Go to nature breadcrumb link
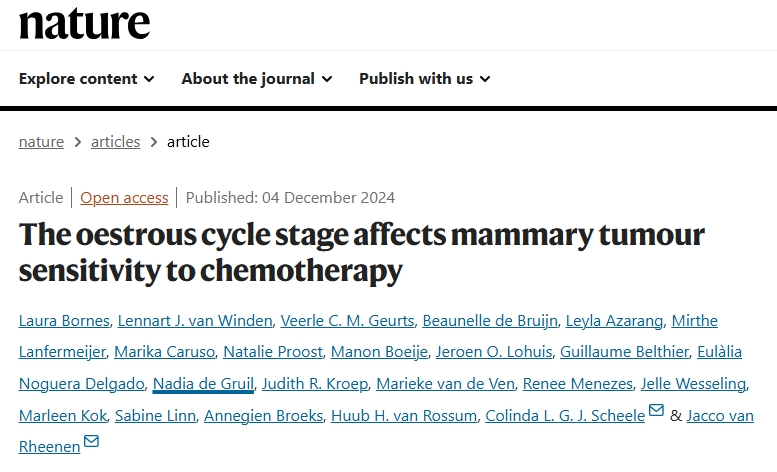The image size is (777, 472). (x=41, y=142)
